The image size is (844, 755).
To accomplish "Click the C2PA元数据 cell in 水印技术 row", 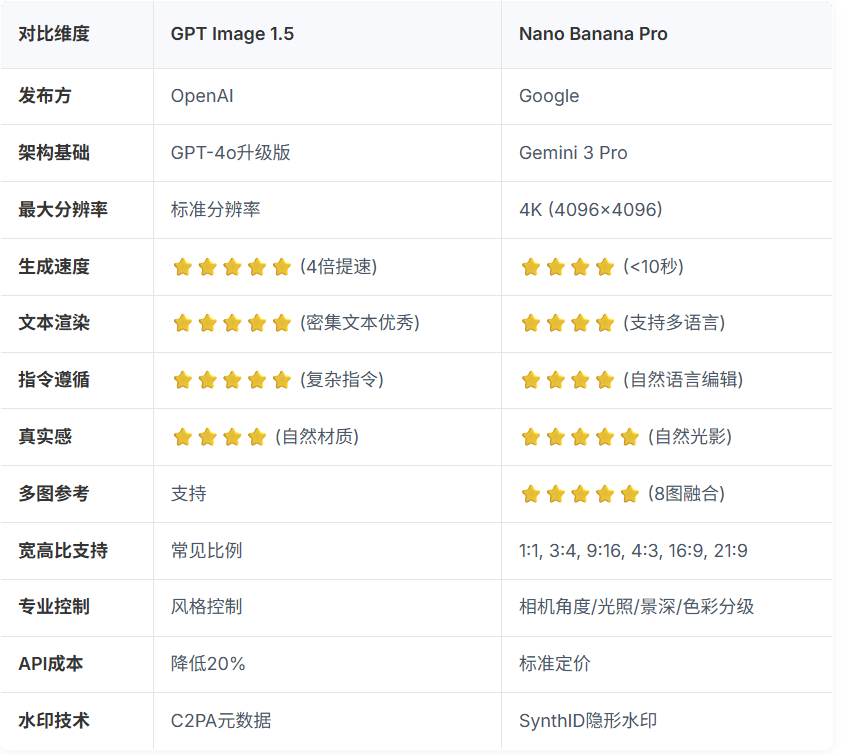I will [221, 721].
